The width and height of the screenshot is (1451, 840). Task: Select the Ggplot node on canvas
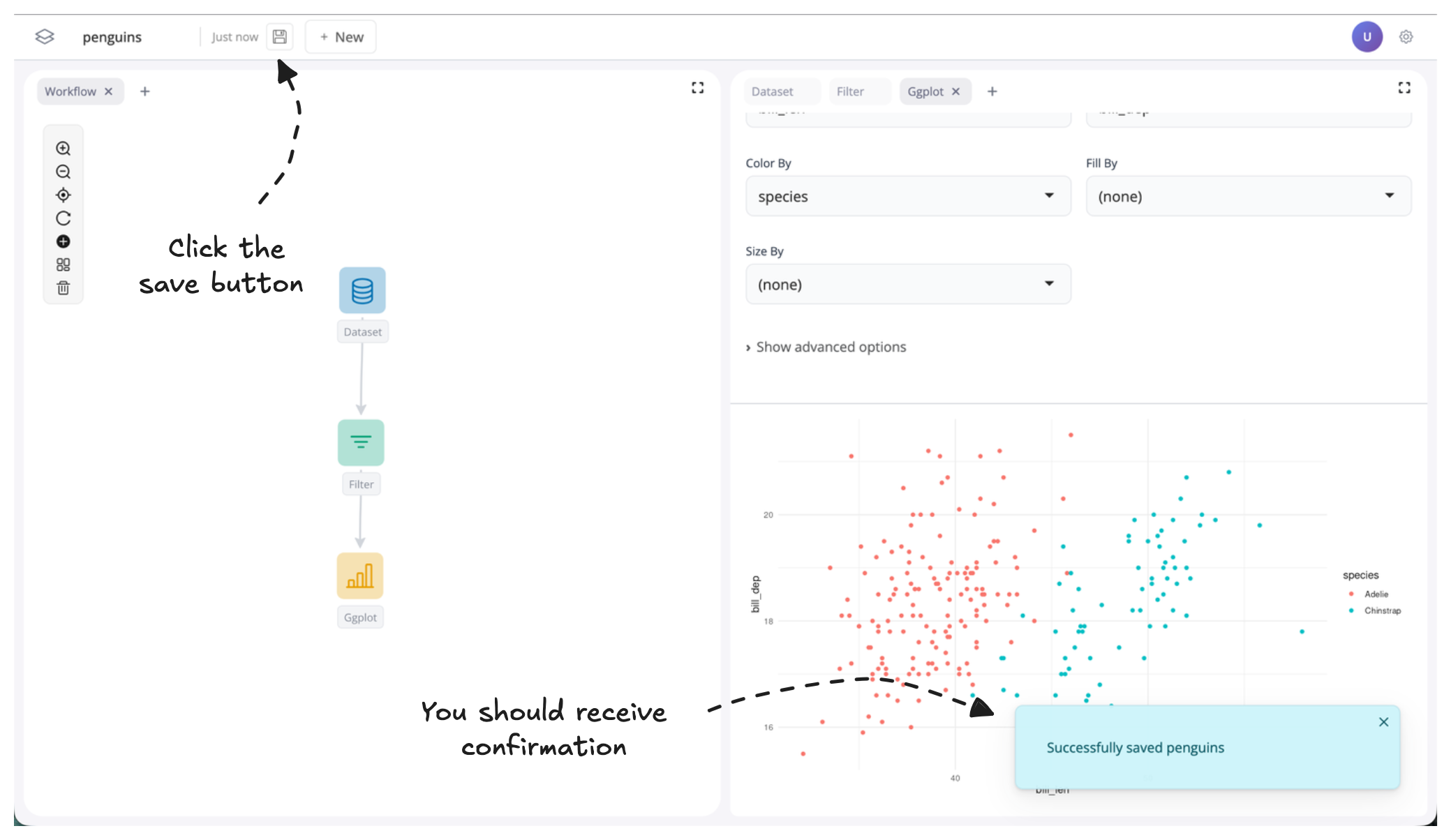[360, 576]
